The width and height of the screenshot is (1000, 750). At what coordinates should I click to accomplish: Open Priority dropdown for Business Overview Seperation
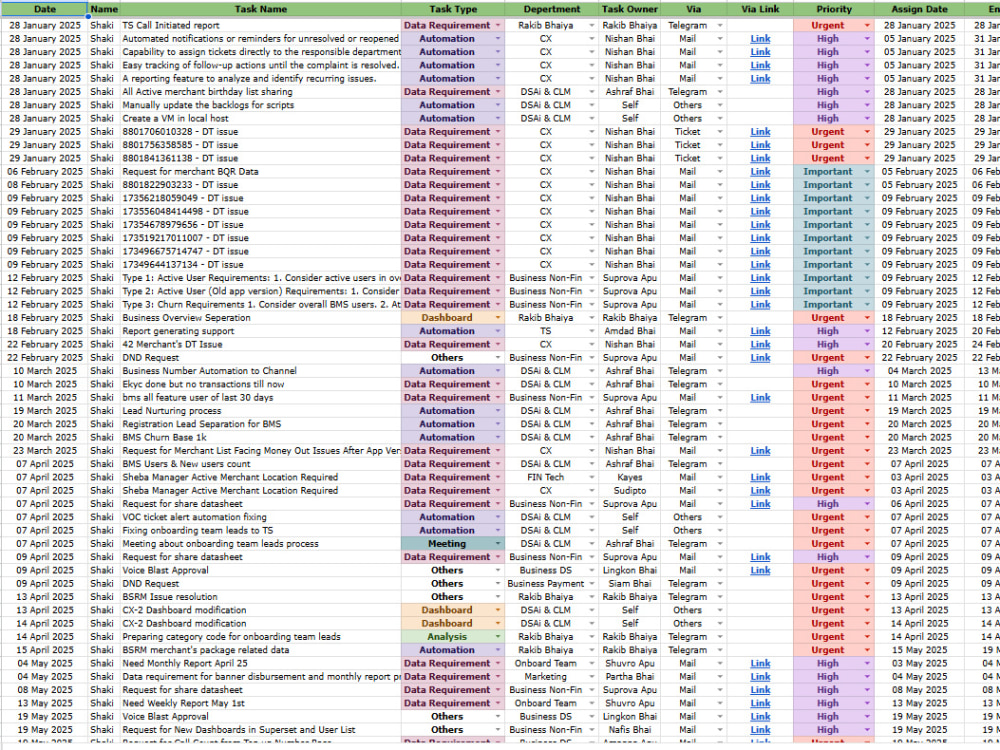867,318
